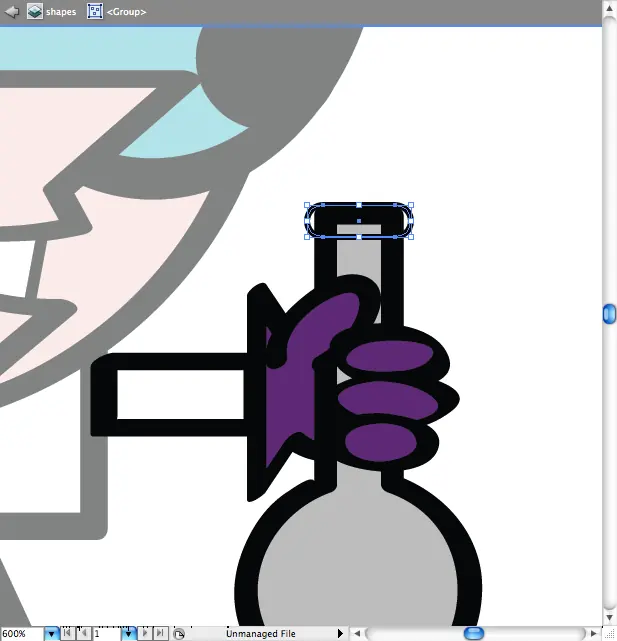Viewport: 617px width, 641px height.
Task: Select the top purple finger ellipse
Action: [x=389, y=356]
